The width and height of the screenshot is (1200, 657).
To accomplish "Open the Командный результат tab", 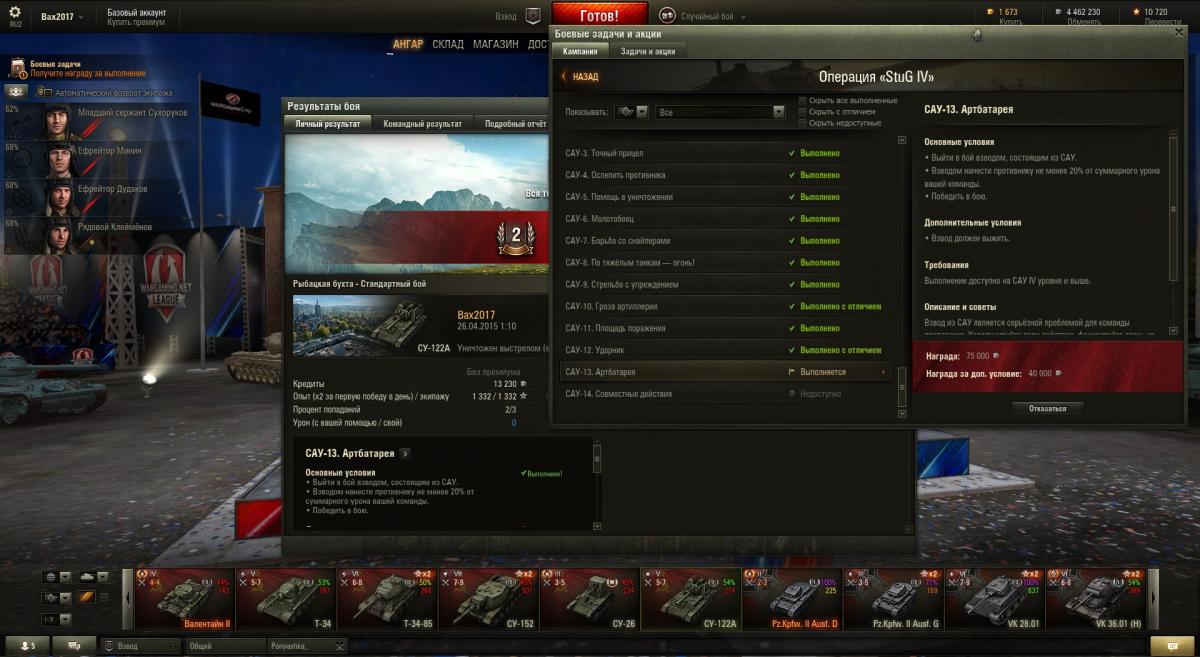I will tap(423, 124).
